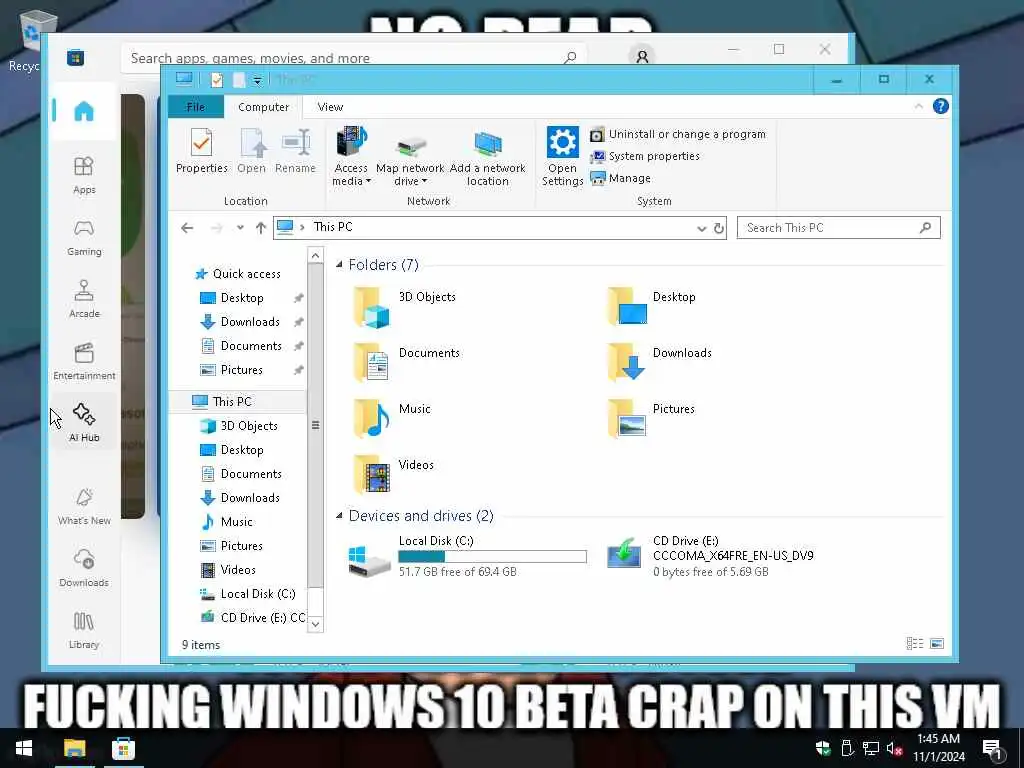Screen dimensions: 1024x768
Task: Collapse the Folders (7) group
Action: [x=339, y=264]
